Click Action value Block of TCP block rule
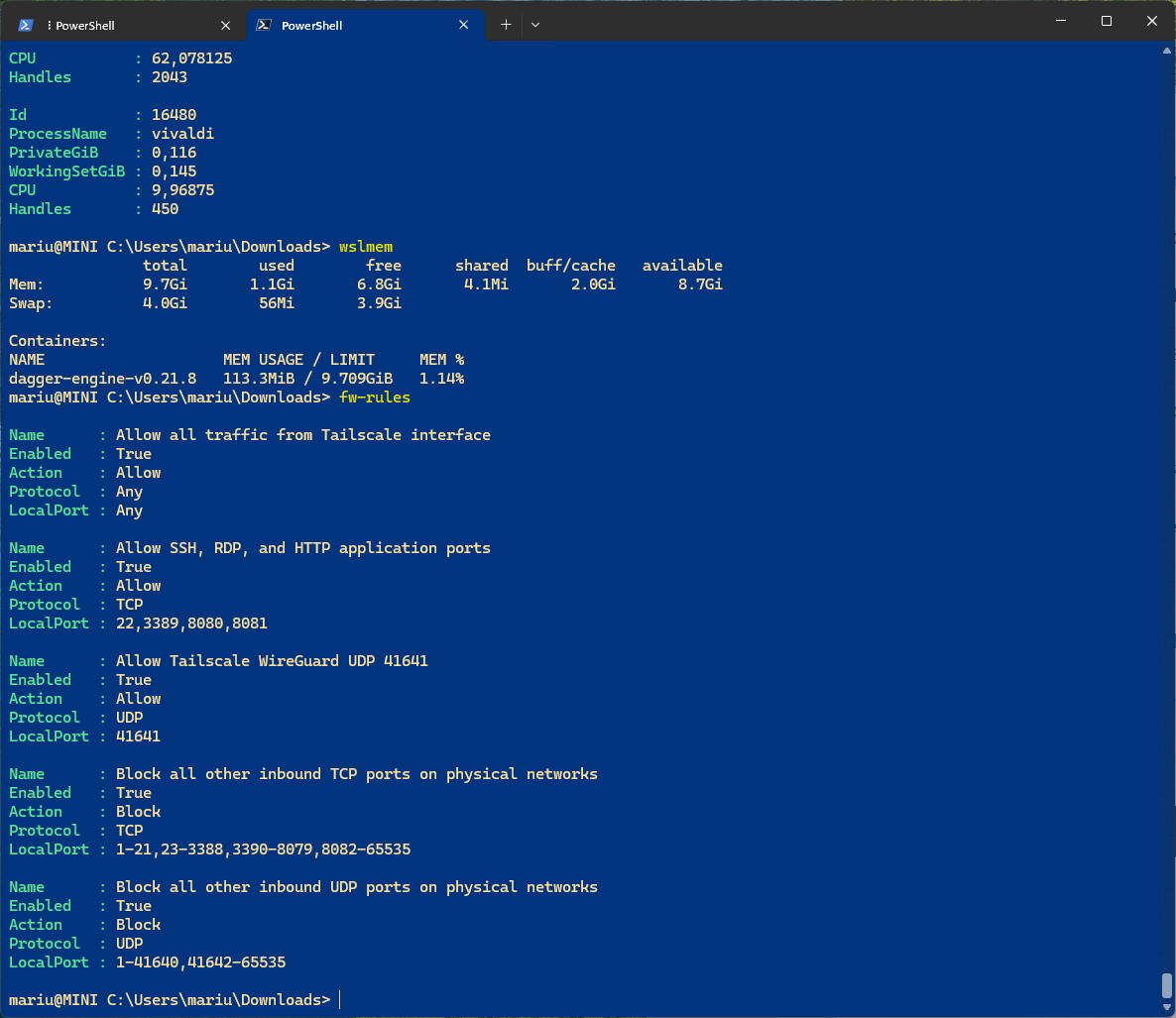Image resolution: width=1176 pixels, height=1018 pixels. click(x=138, y=812)
